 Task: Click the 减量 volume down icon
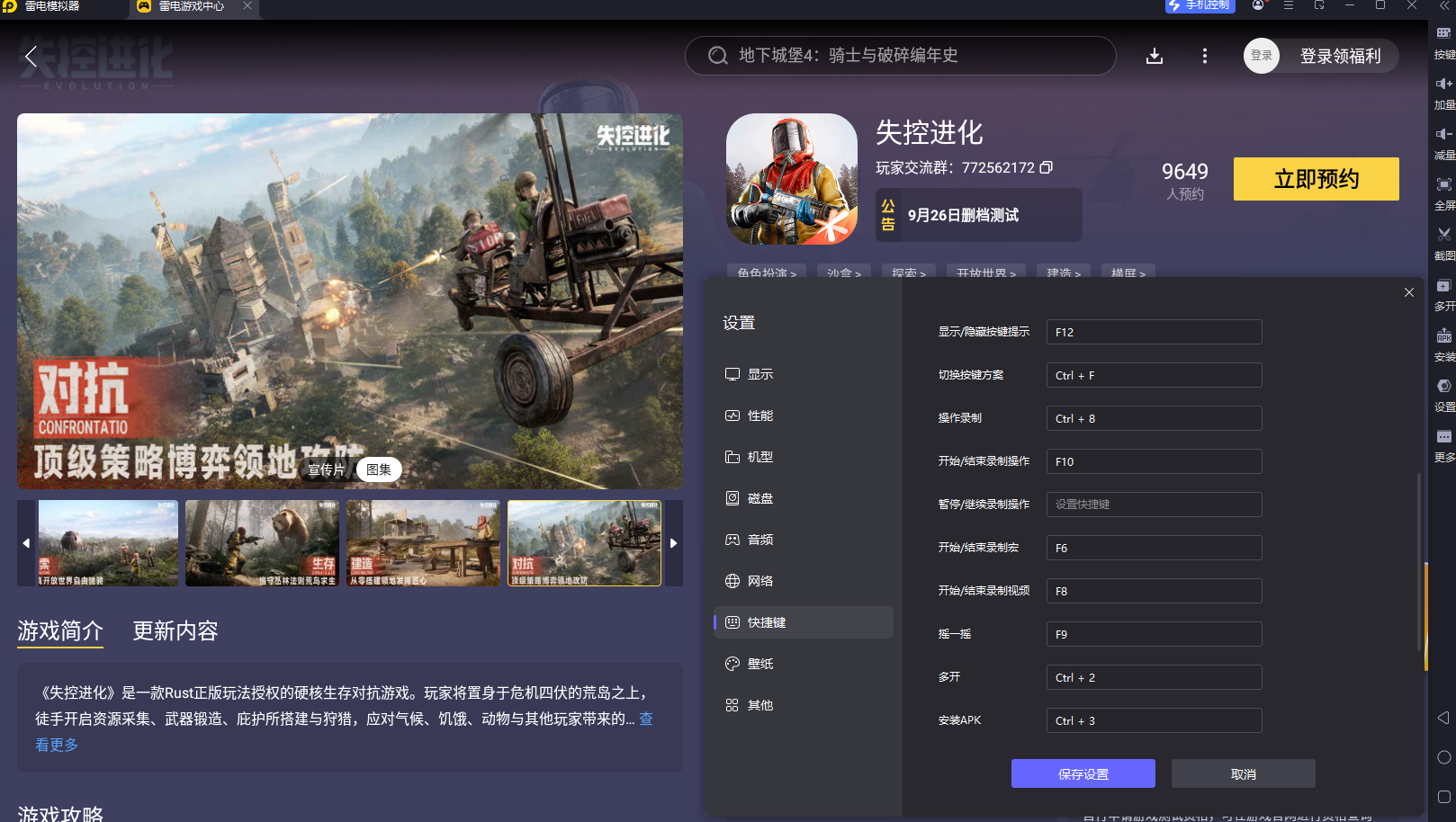(1443, 134)
